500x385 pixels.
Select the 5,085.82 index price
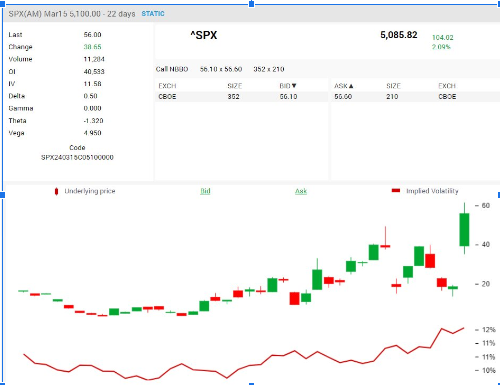coord(399,35)
